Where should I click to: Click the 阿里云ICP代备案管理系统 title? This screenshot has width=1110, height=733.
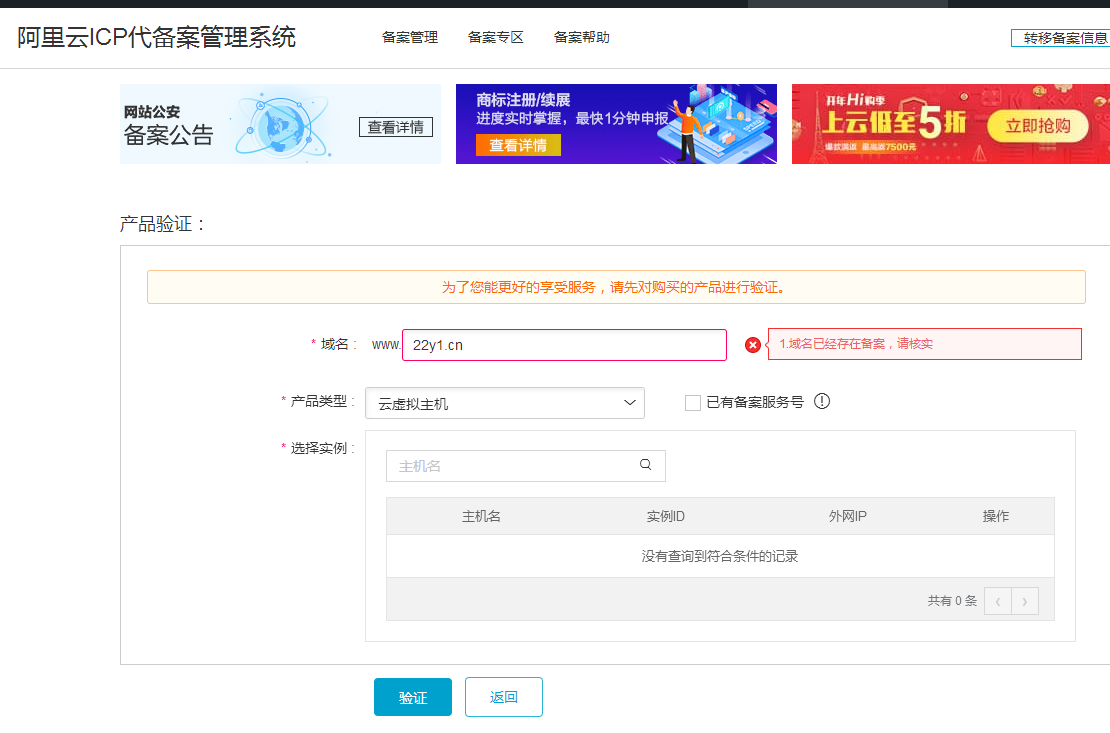[x=156, y=38]
